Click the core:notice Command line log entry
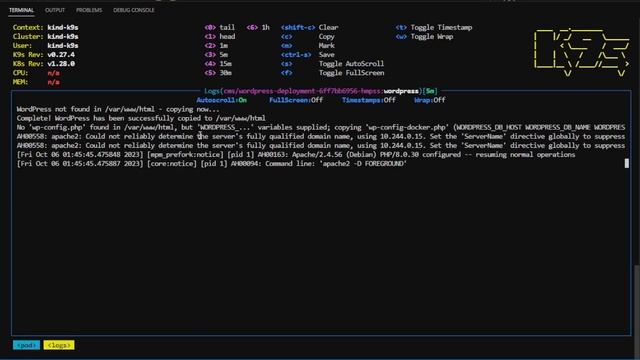 (x=212, y=163)
